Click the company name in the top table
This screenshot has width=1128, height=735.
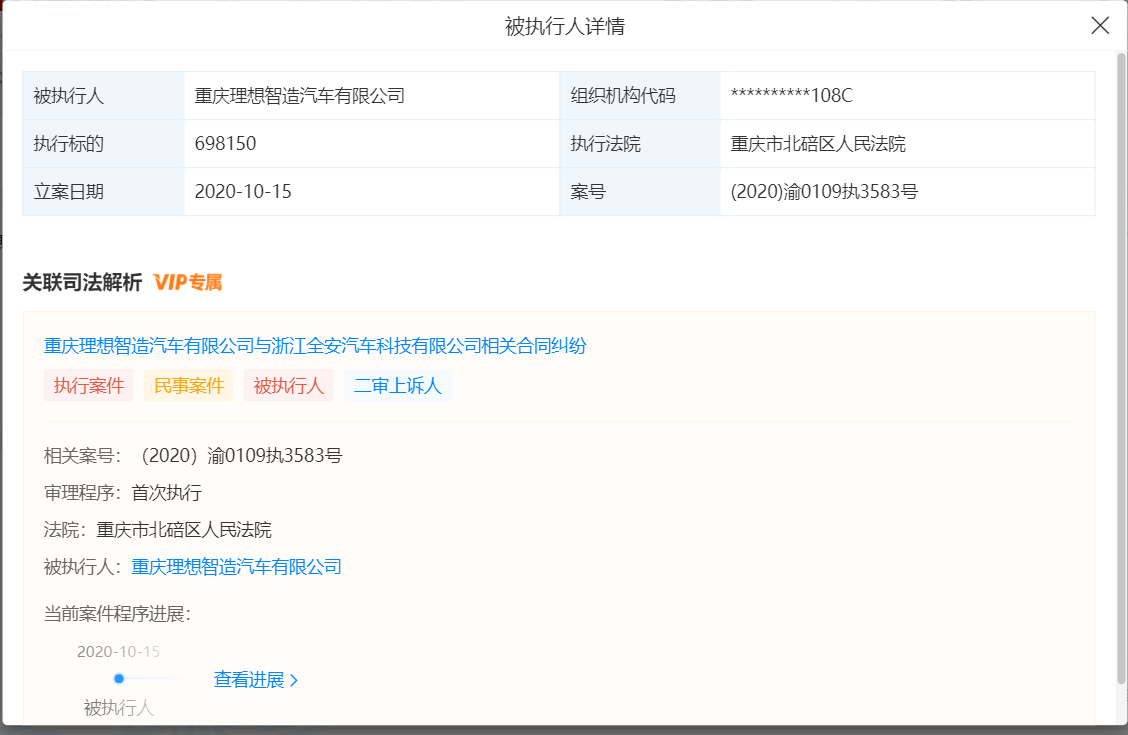[300, 96]
